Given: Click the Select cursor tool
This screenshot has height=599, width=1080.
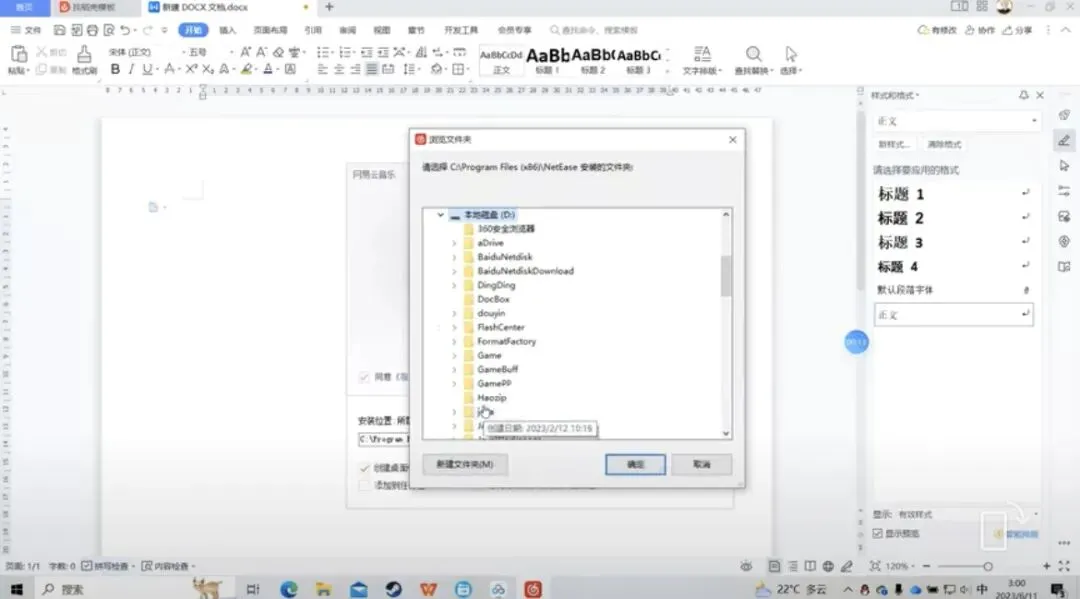Looking at the screenshot, I should pyautogui.click(x=791, y=59).
